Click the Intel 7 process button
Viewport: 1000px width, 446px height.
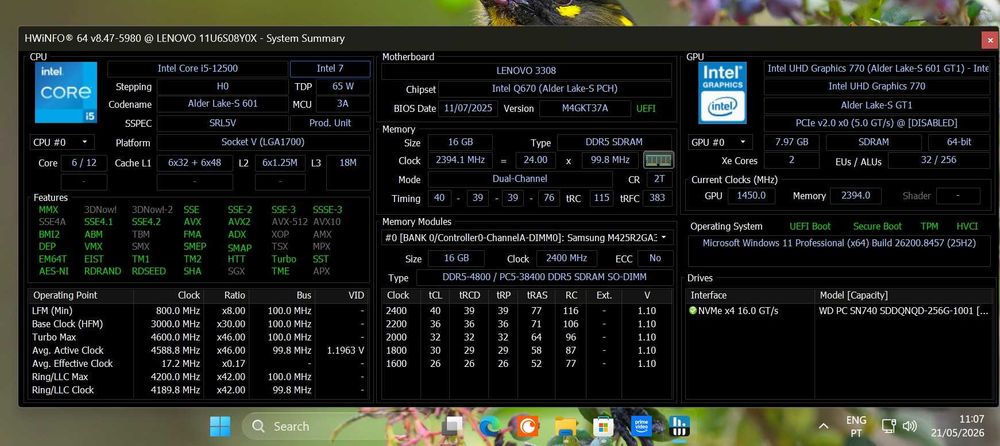tap(330, 68)
